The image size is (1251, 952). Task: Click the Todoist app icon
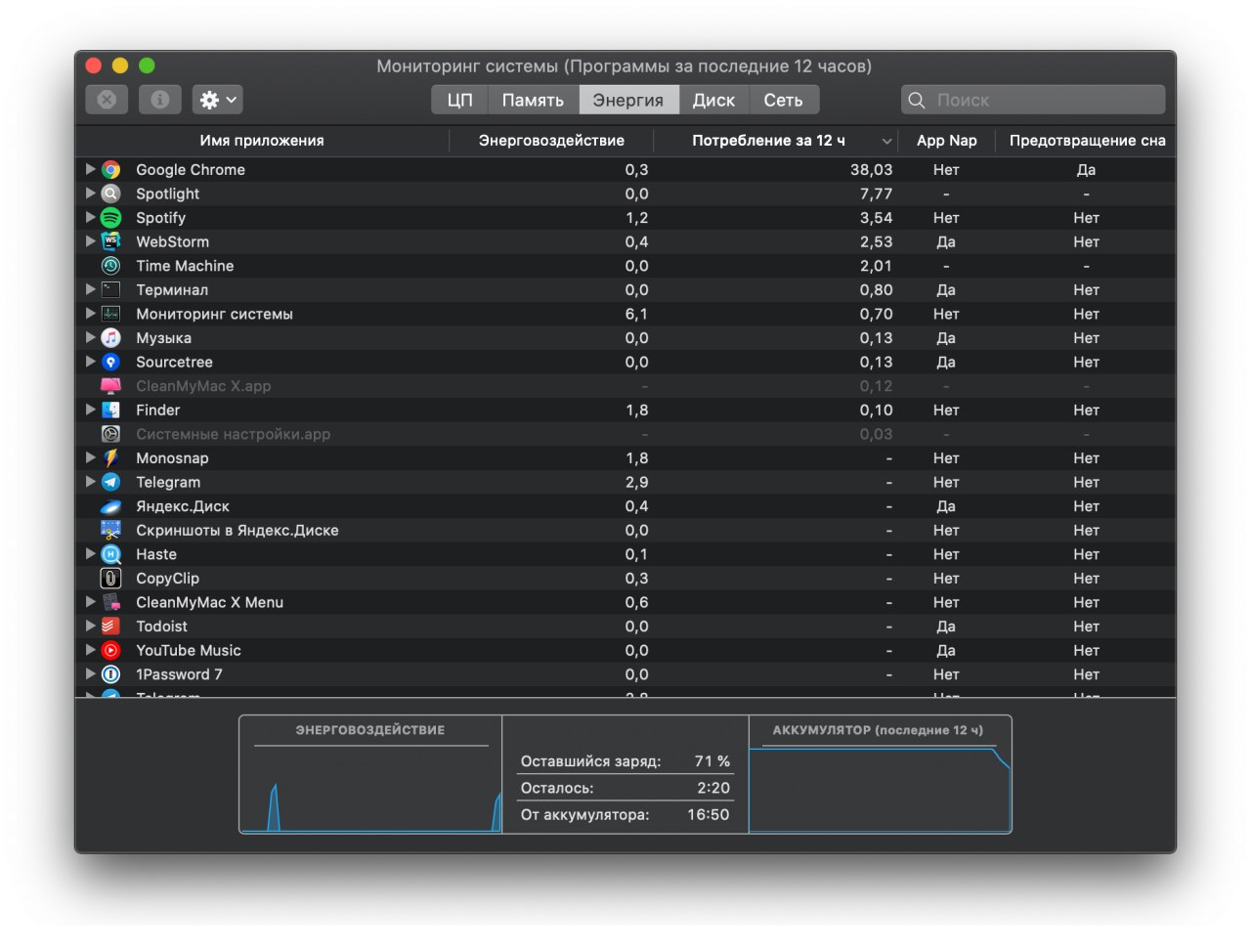pos(111,627)
